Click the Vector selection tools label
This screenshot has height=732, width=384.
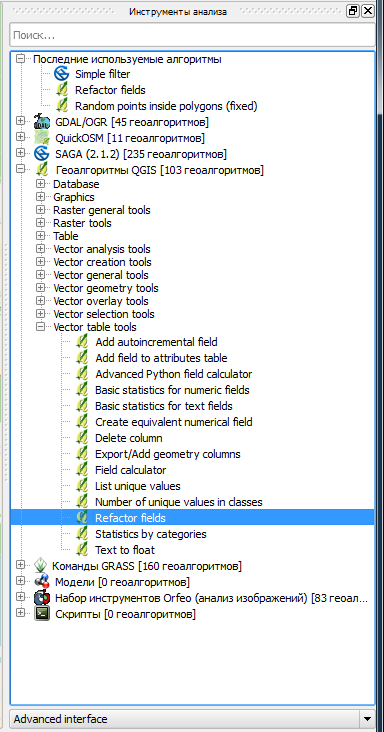[104, 314]
